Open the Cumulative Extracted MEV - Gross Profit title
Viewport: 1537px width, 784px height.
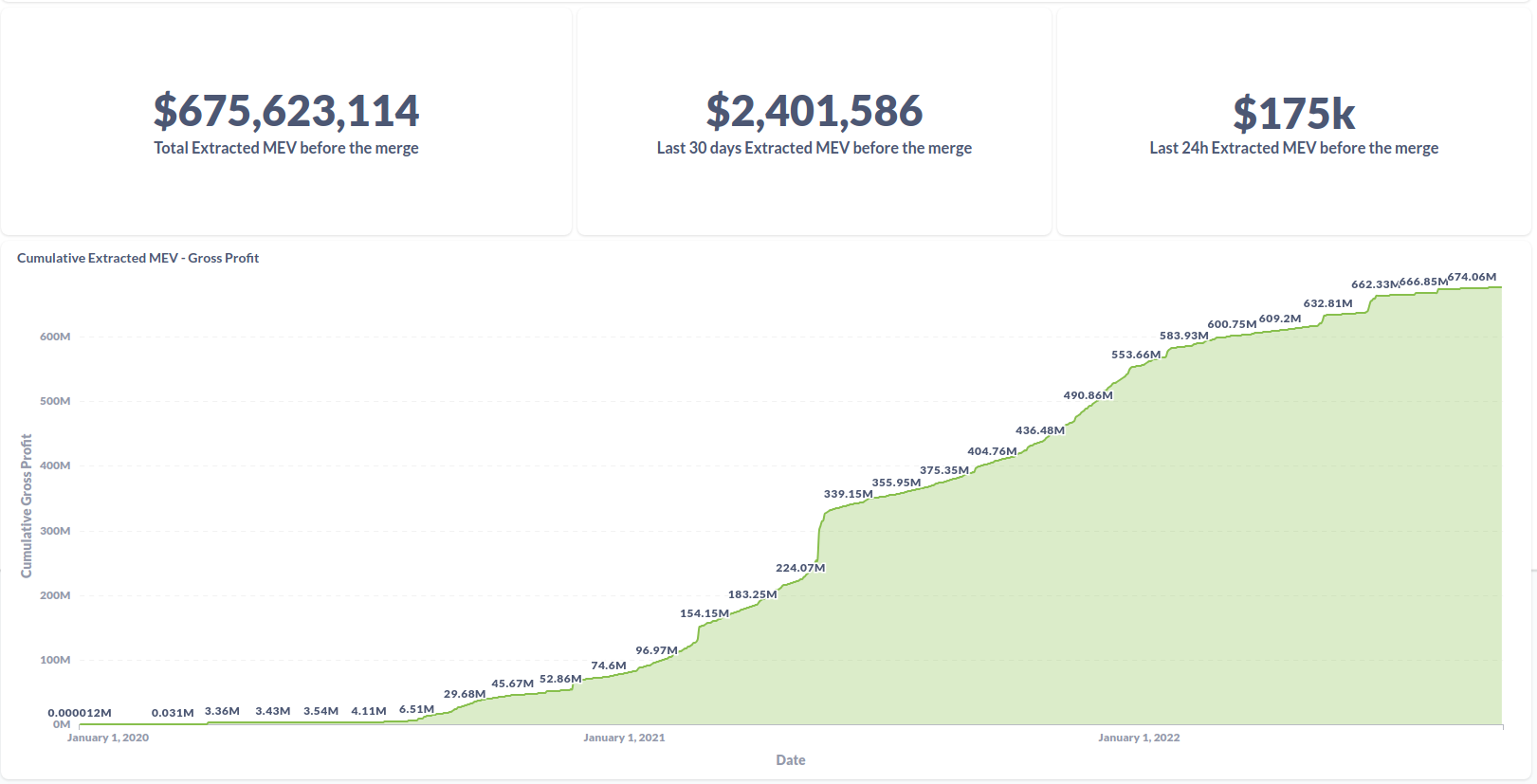coord(137,258)
